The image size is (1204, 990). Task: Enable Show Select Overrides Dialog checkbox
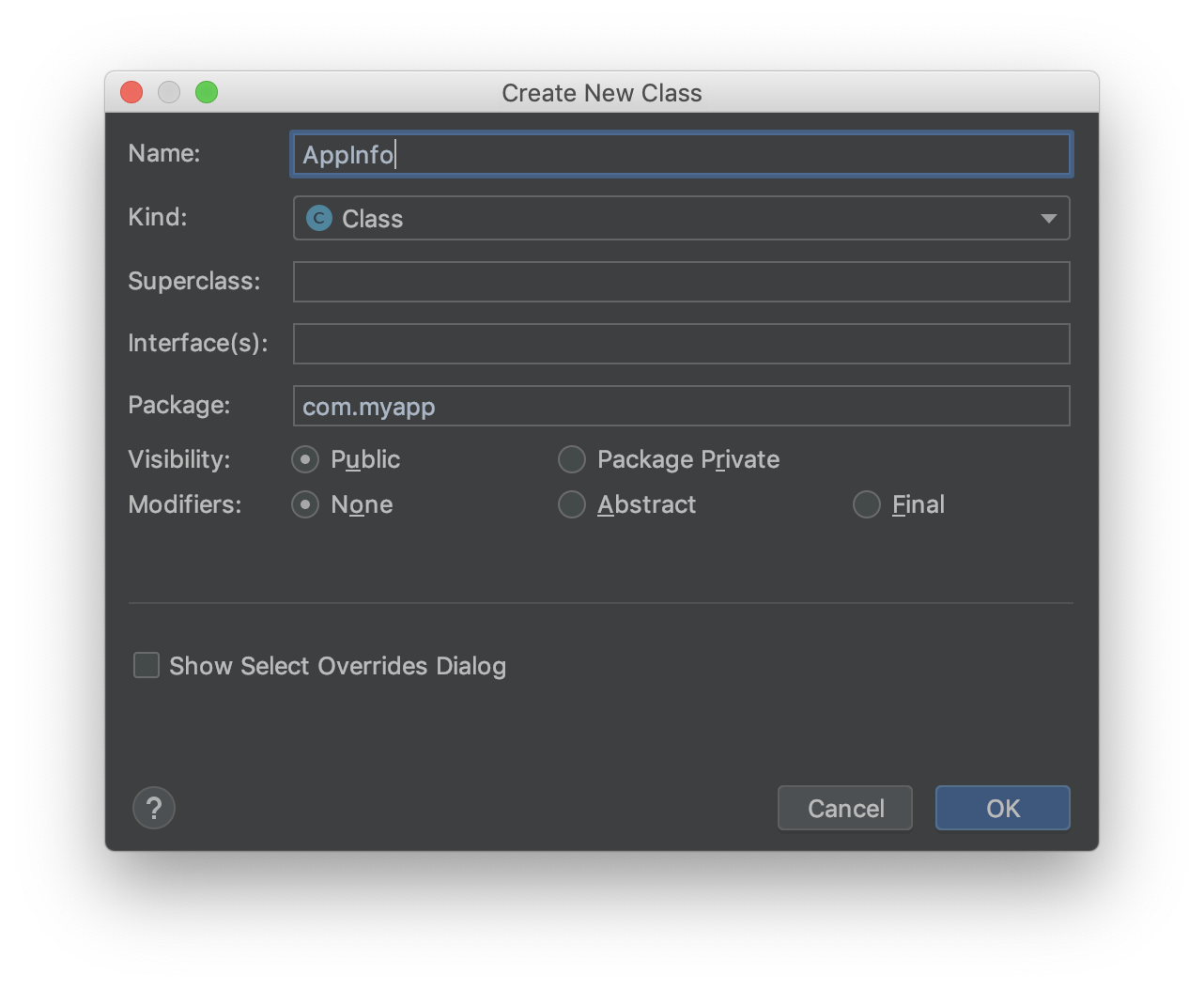point(147,665)
